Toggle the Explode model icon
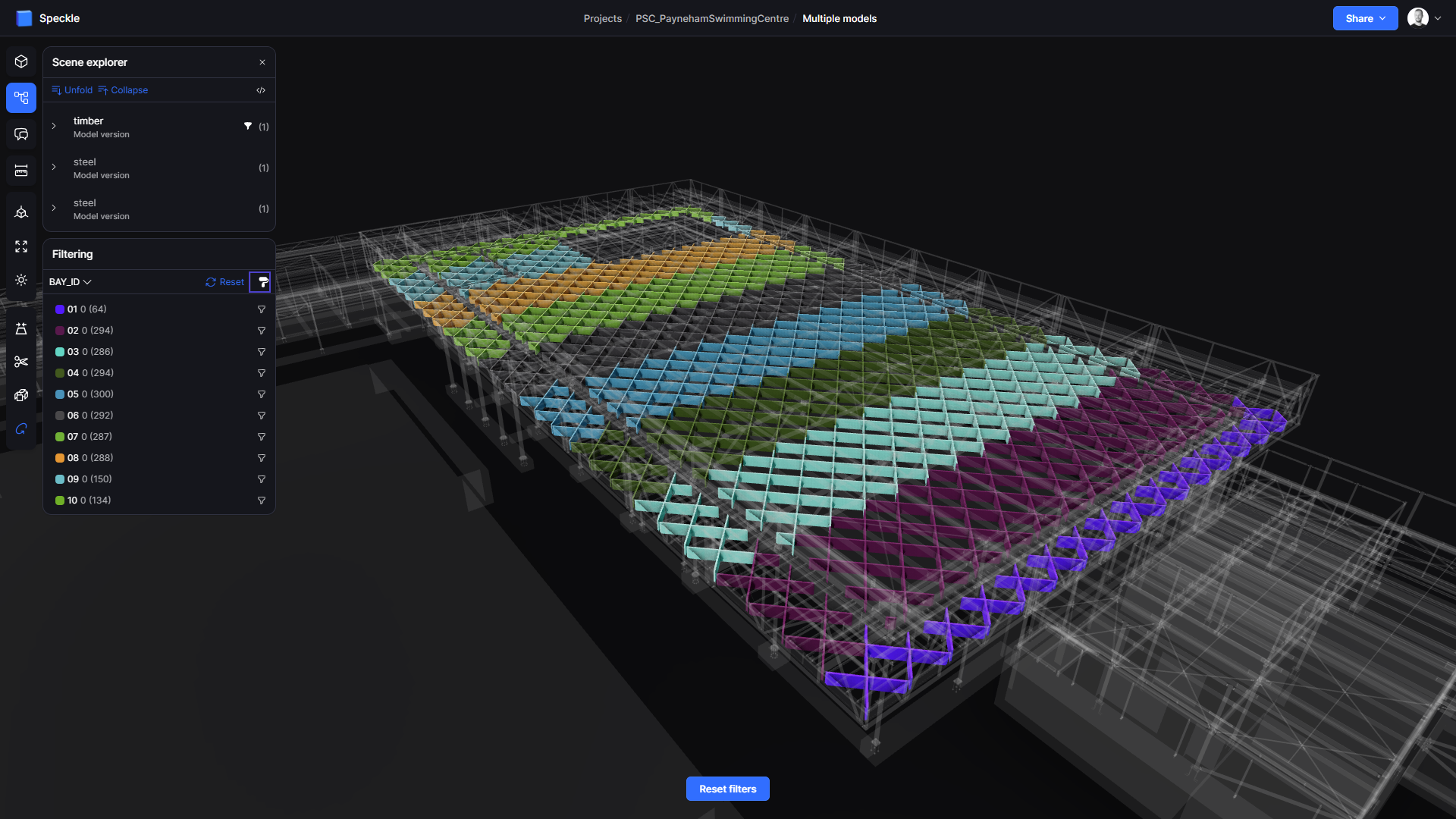1456x819 pixels. point(21,395)
